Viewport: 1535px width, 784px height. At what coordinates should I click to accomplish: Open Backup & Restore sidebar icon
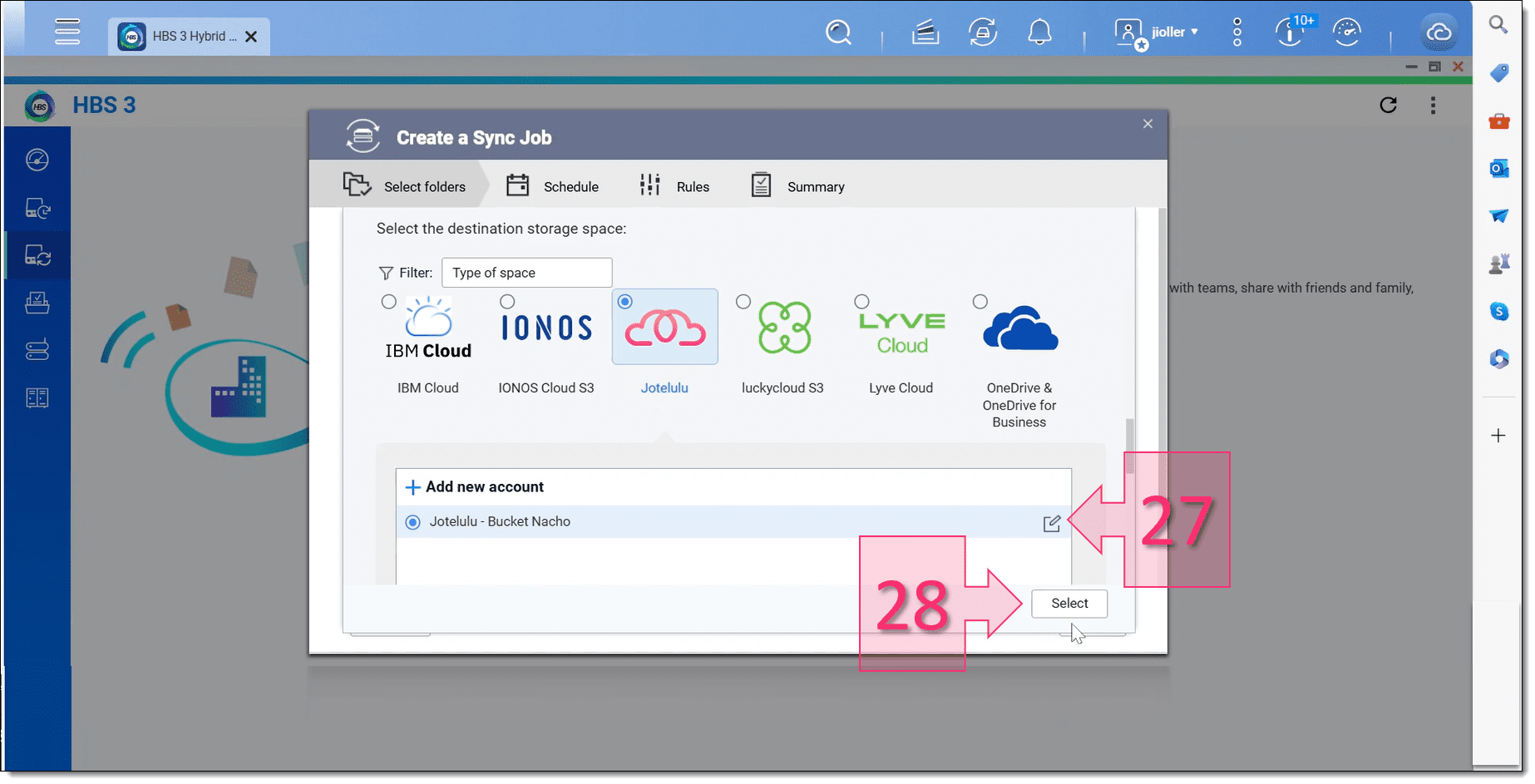(x=37, y=208)
